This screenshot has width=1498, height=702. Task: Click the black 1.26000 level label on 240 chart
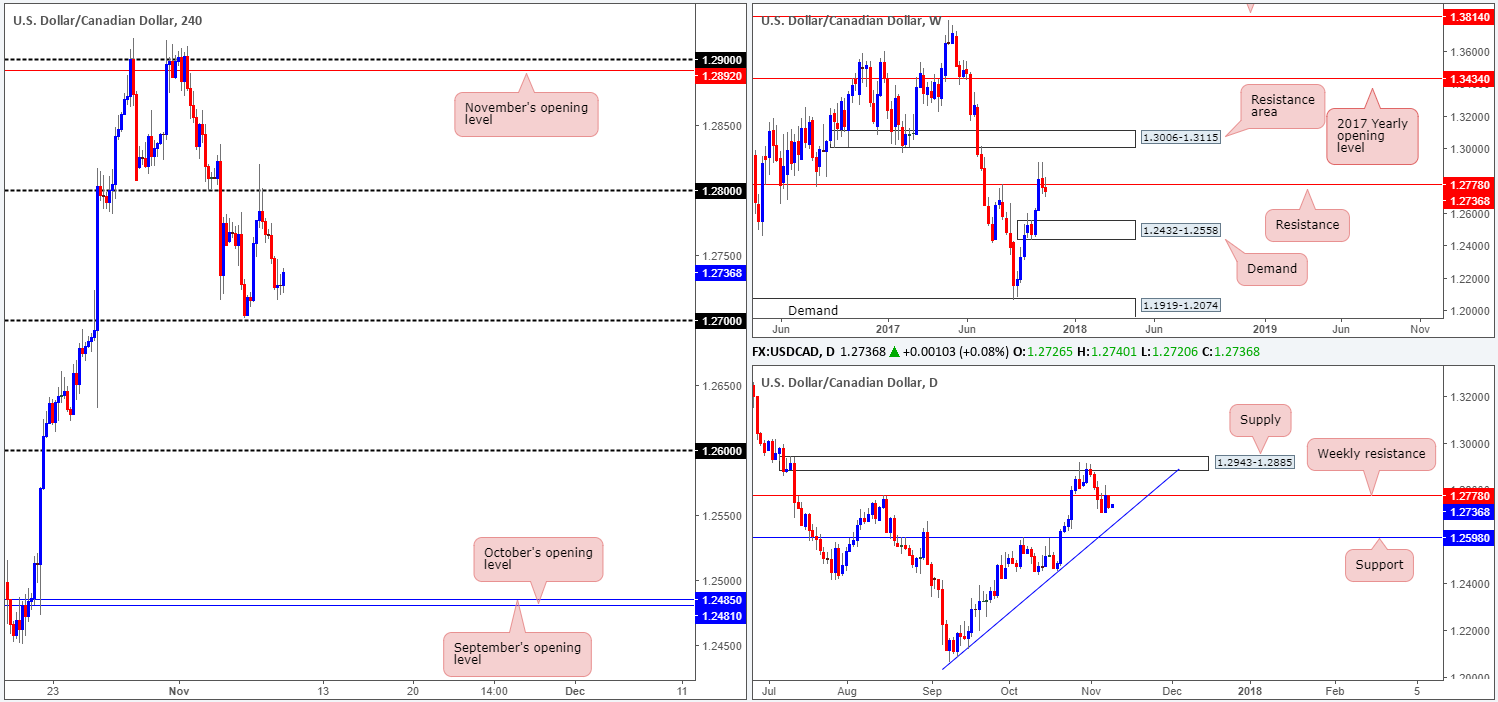[x=720, y=451]
